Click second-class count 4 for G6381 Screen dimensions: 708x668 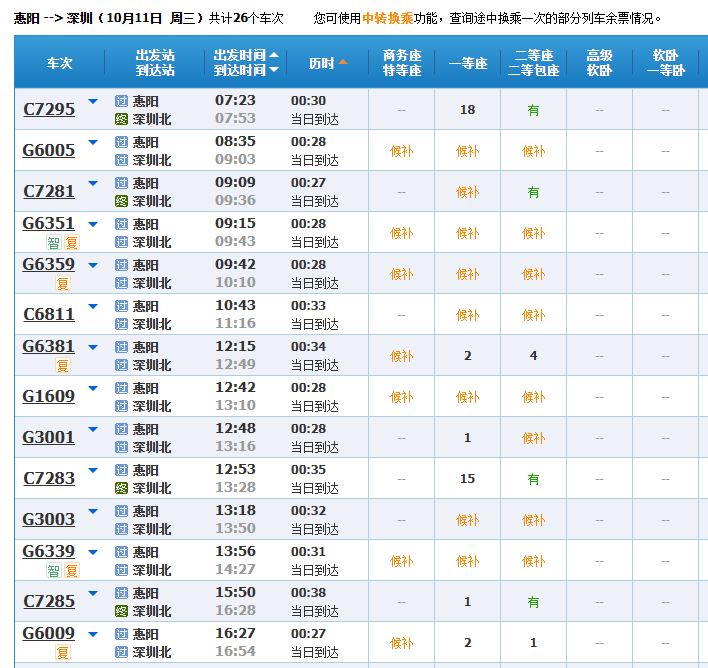click(534, 356)
